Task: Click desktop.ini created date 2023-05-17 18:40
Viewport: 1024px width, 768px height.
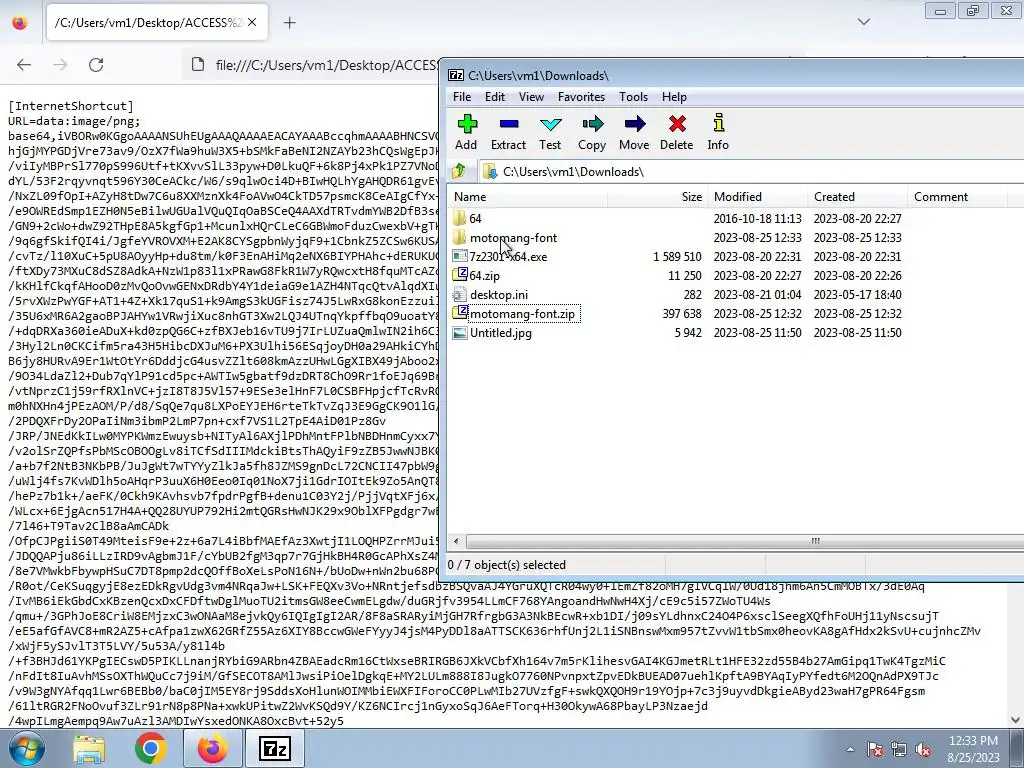Action: 857,295
